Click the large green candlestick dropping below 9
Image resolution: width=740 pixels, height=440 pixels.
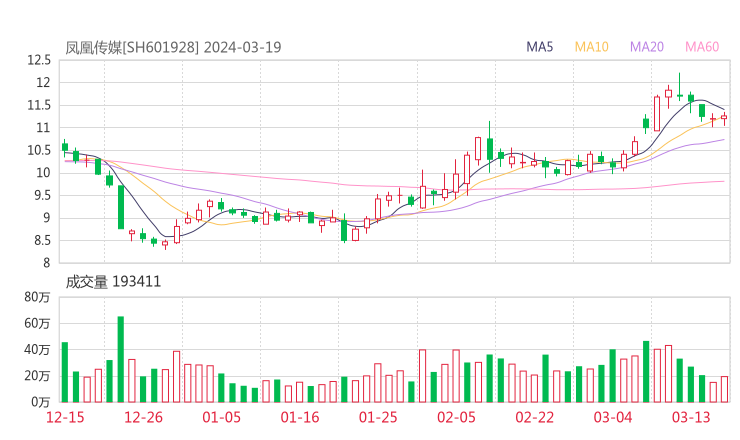click(x=121, y=207)
